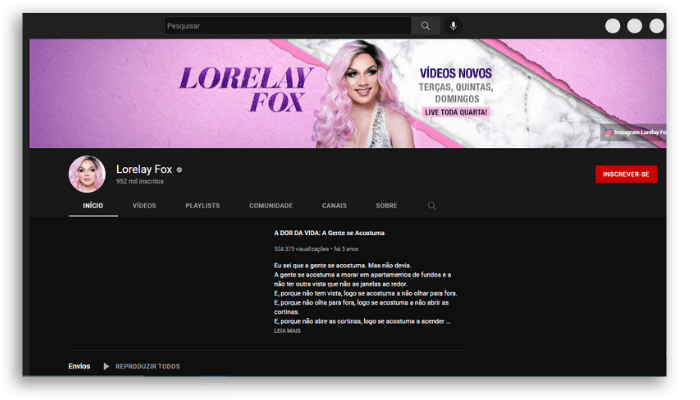Open the CANAIS tab
This screenshot has height=400, width=700.
pyautogui.click(x=334, y=205)
